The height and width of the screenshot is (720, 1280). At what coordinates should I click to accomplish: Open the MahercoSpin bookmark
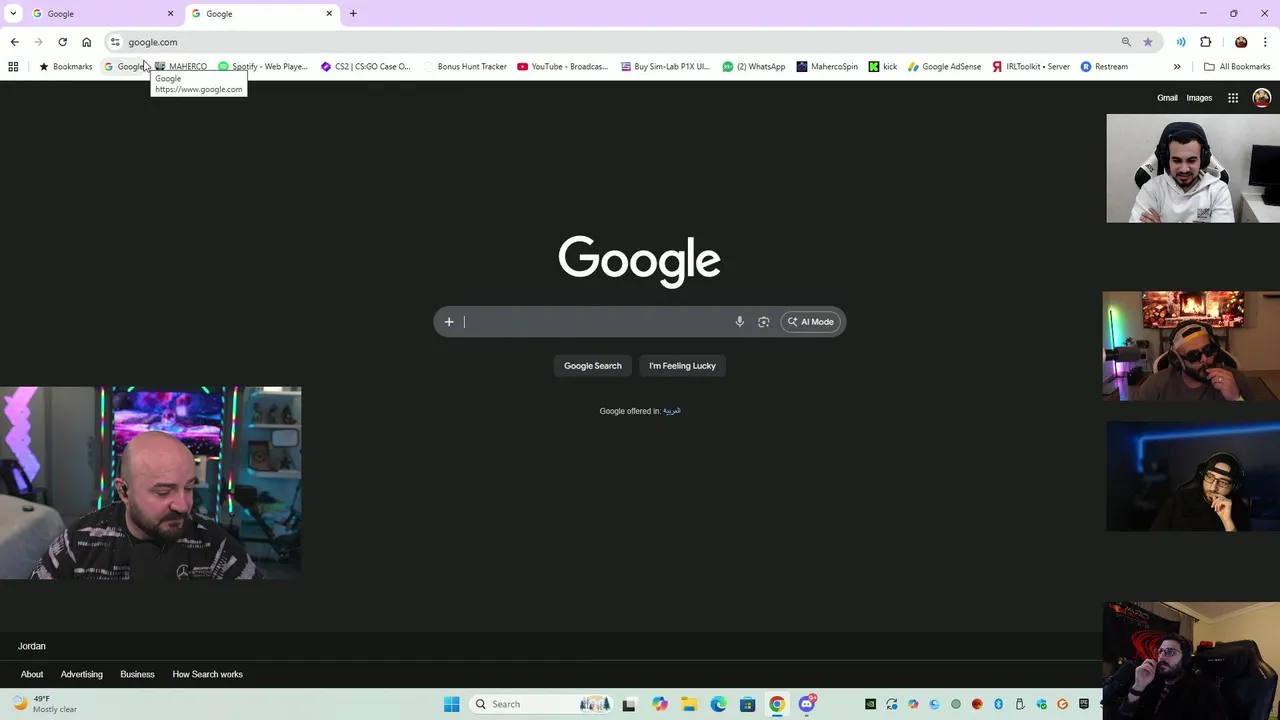[827, 67]
